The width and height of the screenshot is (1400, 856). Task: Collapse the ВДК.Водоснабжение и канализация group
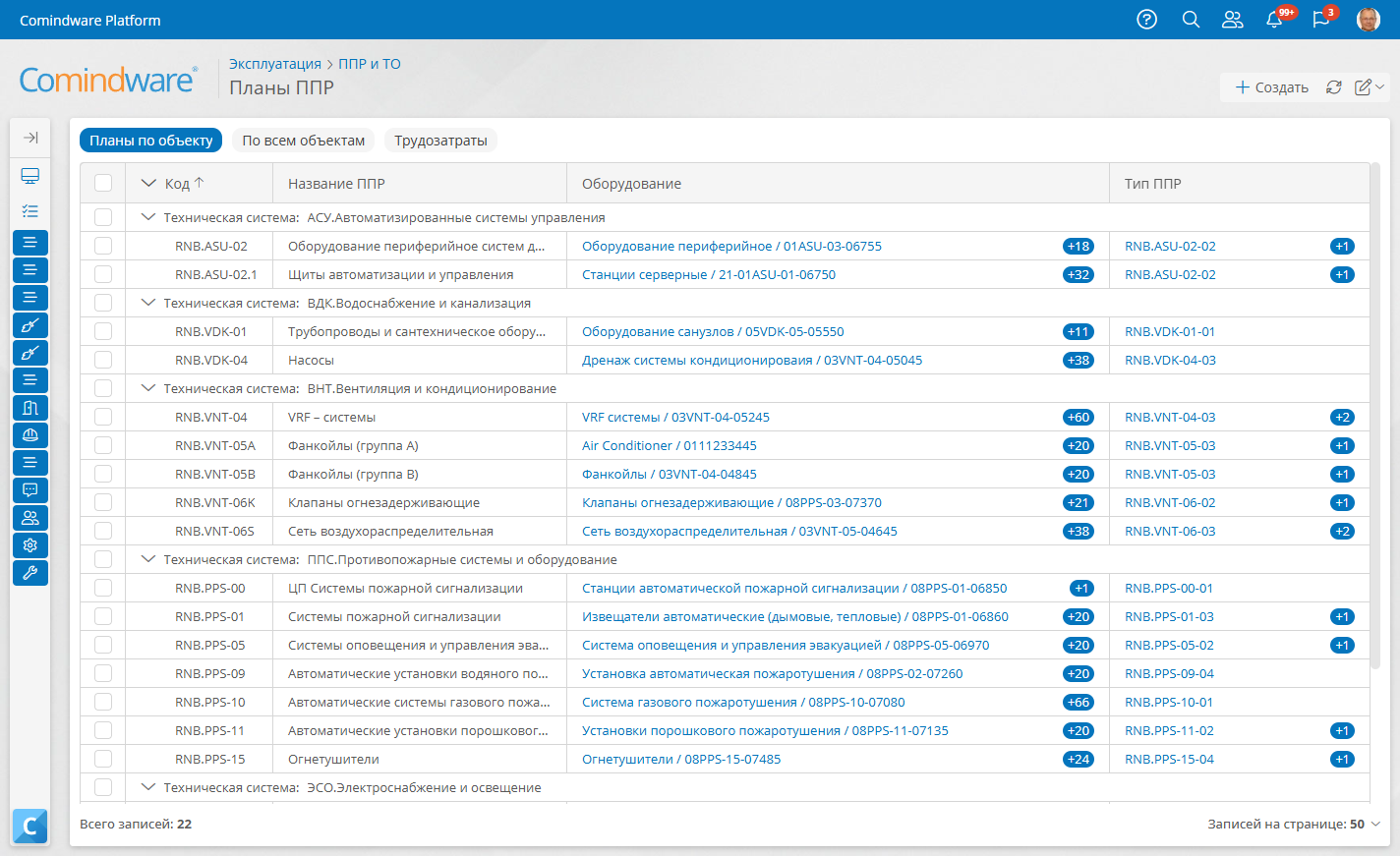coord(148,304)
